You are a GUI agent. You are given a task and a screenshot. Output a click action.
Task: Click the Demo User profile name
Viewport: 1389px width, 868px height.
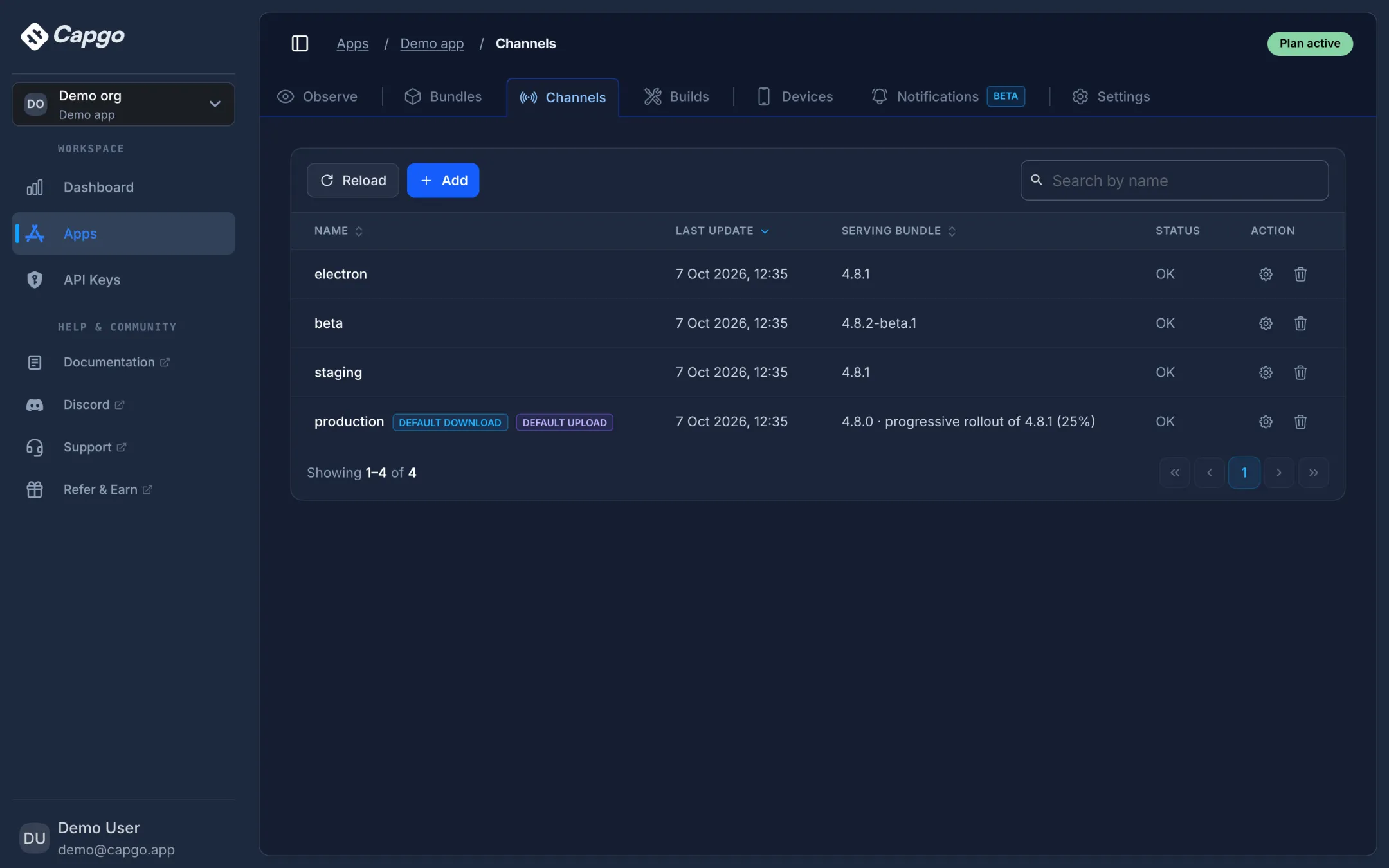coord(98,827)
